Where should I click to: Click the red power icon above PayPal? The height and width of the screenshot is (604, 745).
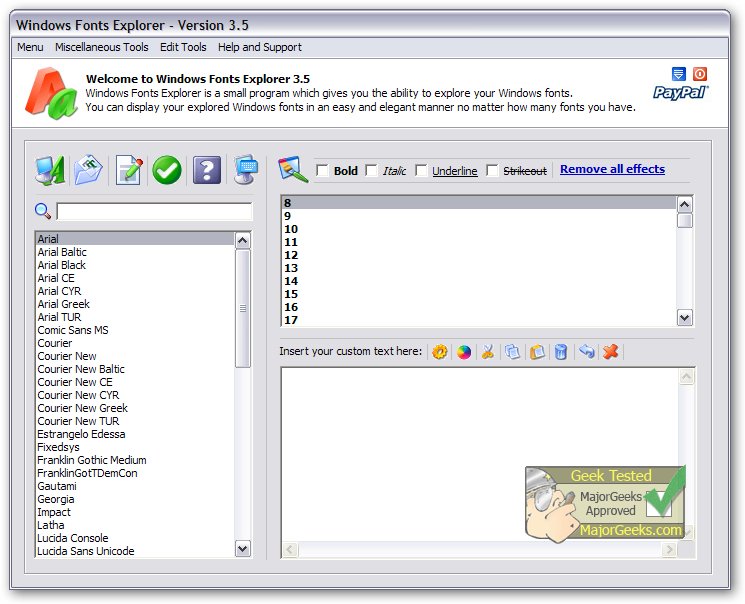pos(699,74)
